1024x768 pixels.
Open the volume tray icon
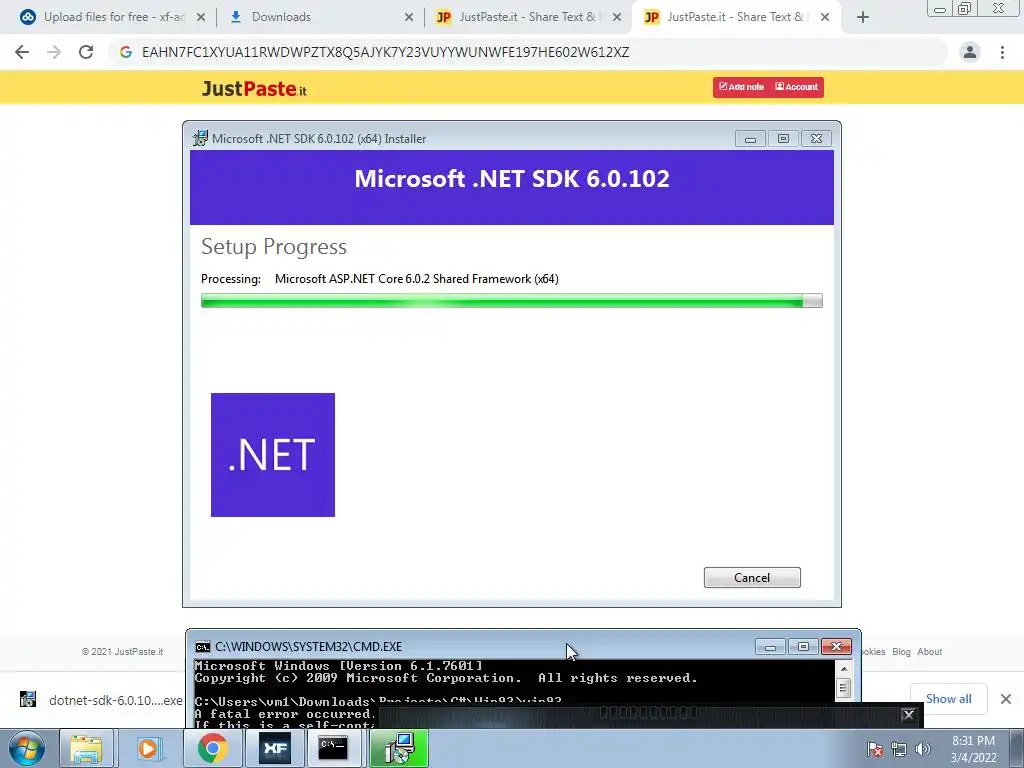[923, 749]
